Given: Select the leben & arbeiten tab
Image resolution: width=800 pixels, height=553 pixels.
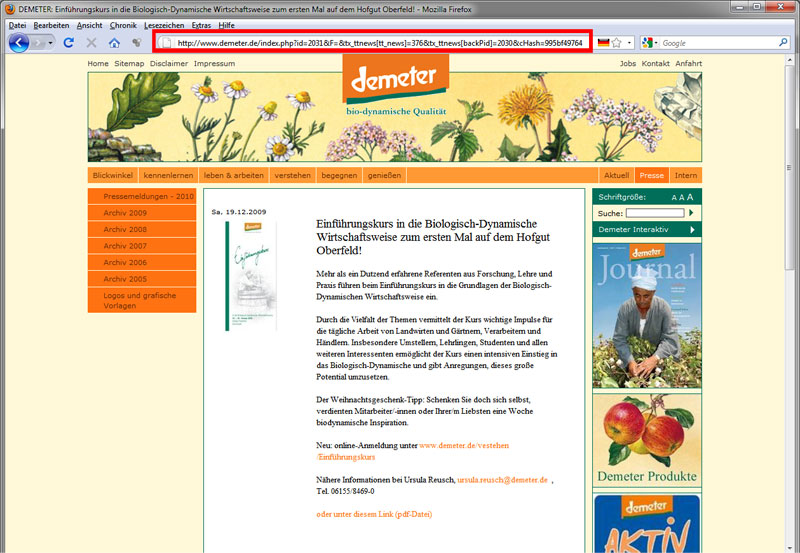Looking at the screenshot, I should (234, 175).
